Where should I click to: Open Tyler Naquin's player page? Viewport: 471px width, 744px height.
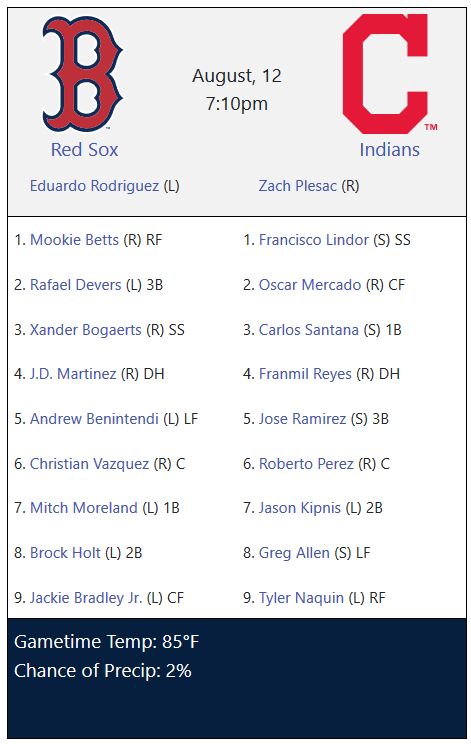click(301, 598)
